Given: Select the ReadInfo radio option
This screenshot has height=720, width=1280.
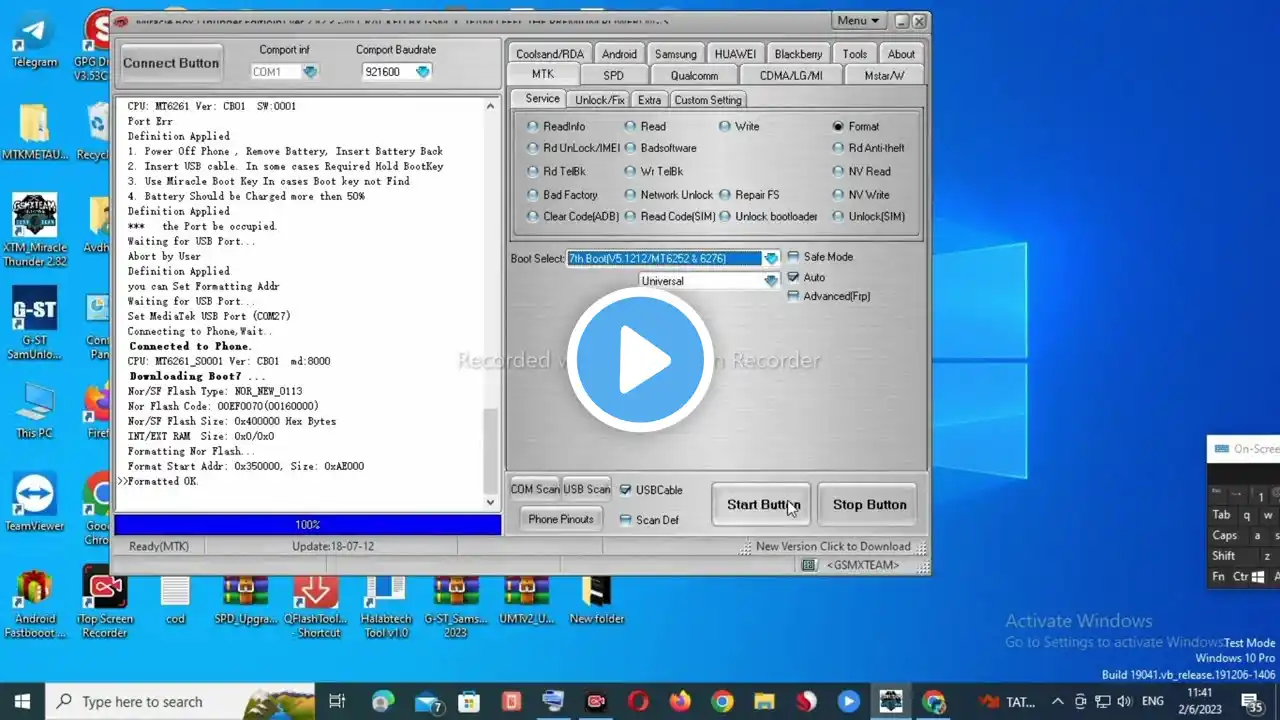Looking at the screenshot, I should pyautogui.click(x=533, y=127).
